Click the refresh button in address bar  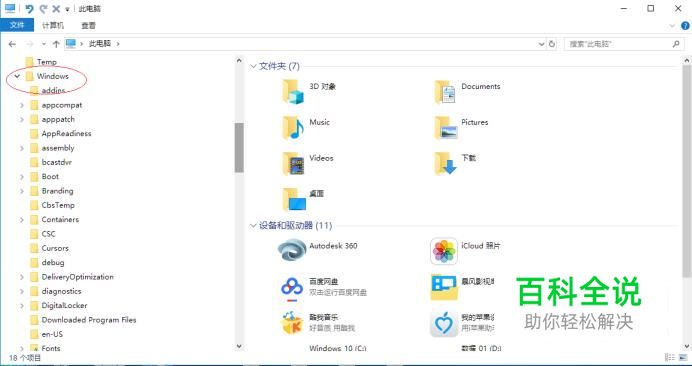tap(552, 44)
